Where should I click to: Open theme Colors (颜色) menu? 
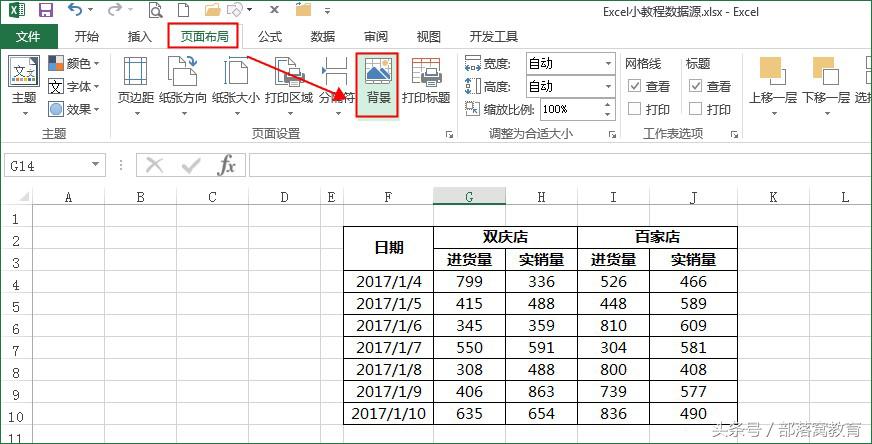click(73, 63)
